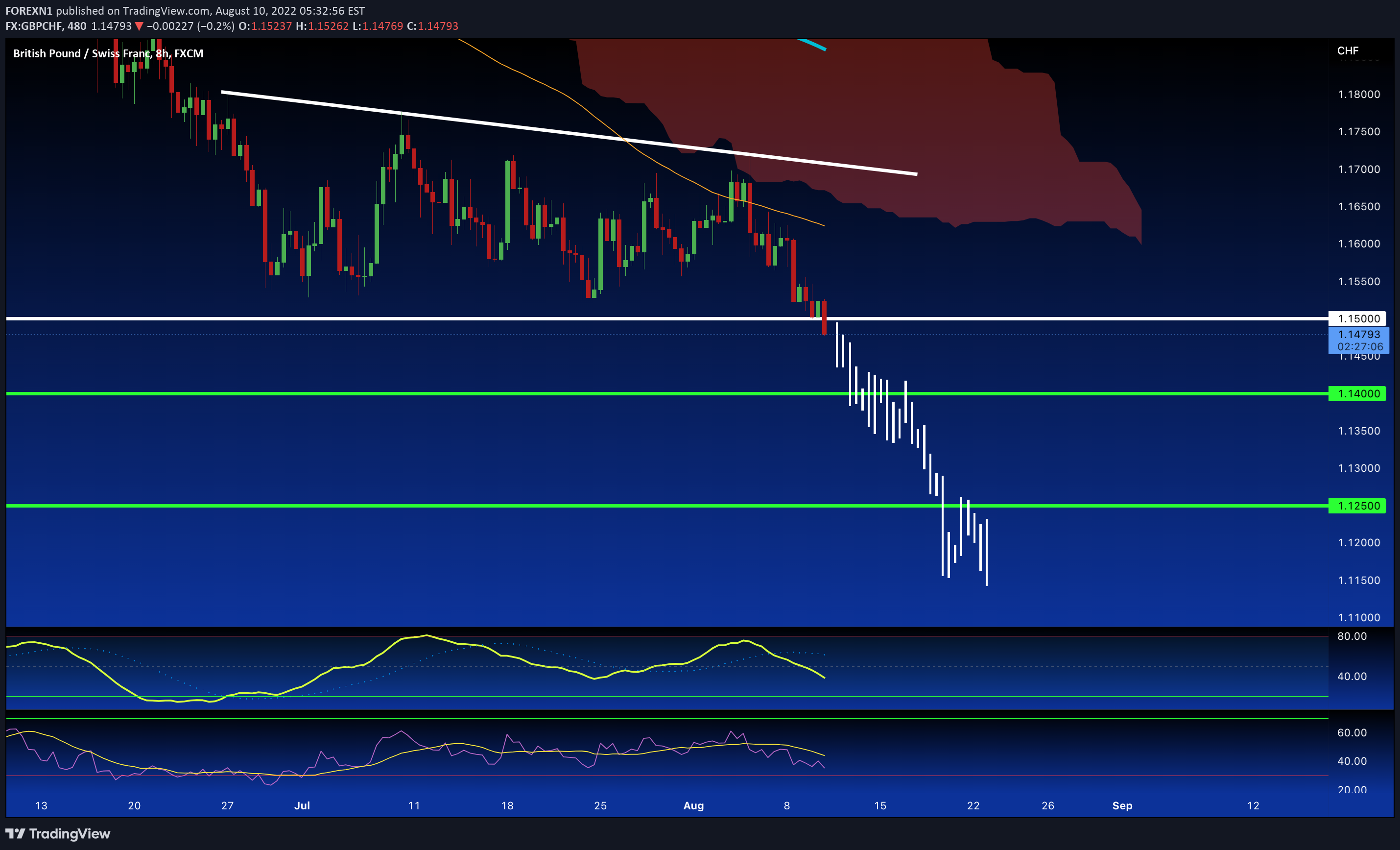Viewport: 1400px width, 850px height.
Task: Click the 80.00 oscillator scale value
Action: pyautogui.click(x=1352, y=636)
